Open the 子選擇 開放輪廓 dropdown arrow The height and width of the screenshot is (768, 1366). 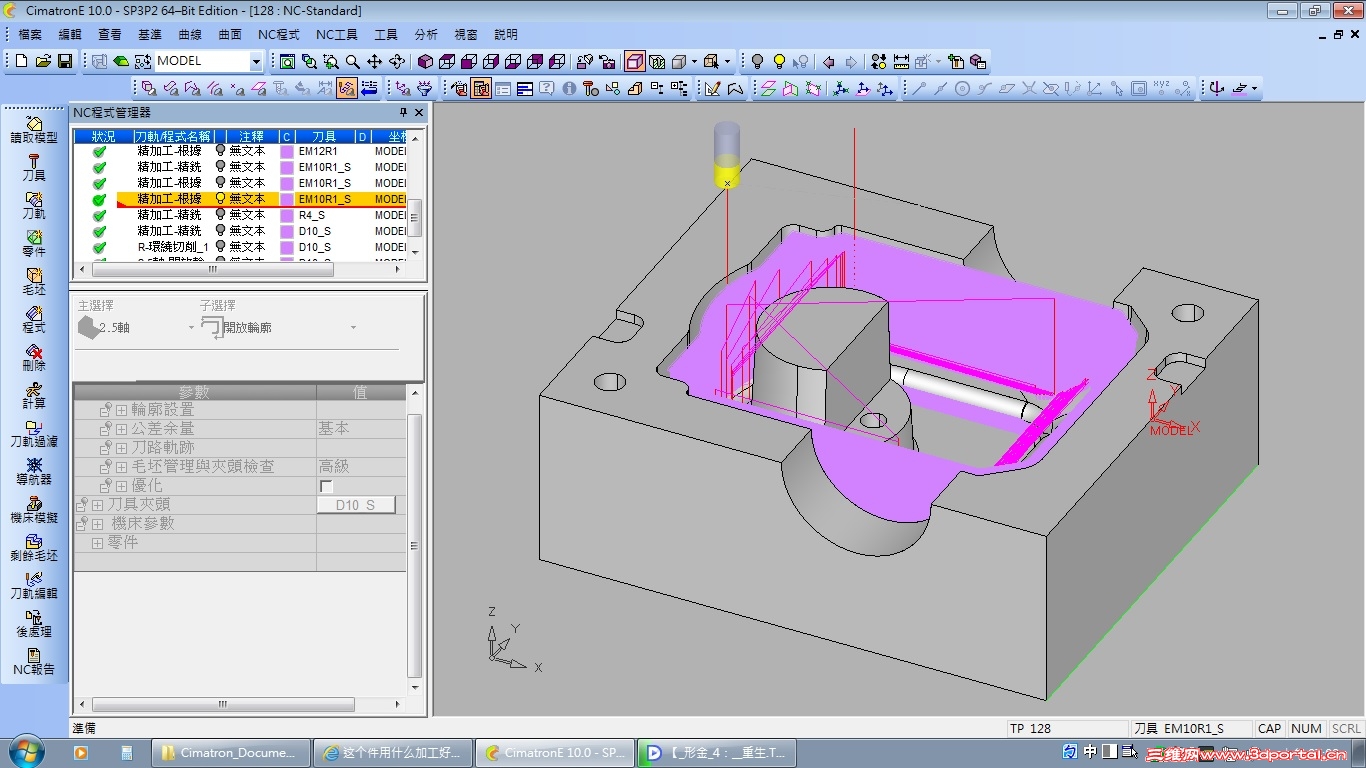353,328
